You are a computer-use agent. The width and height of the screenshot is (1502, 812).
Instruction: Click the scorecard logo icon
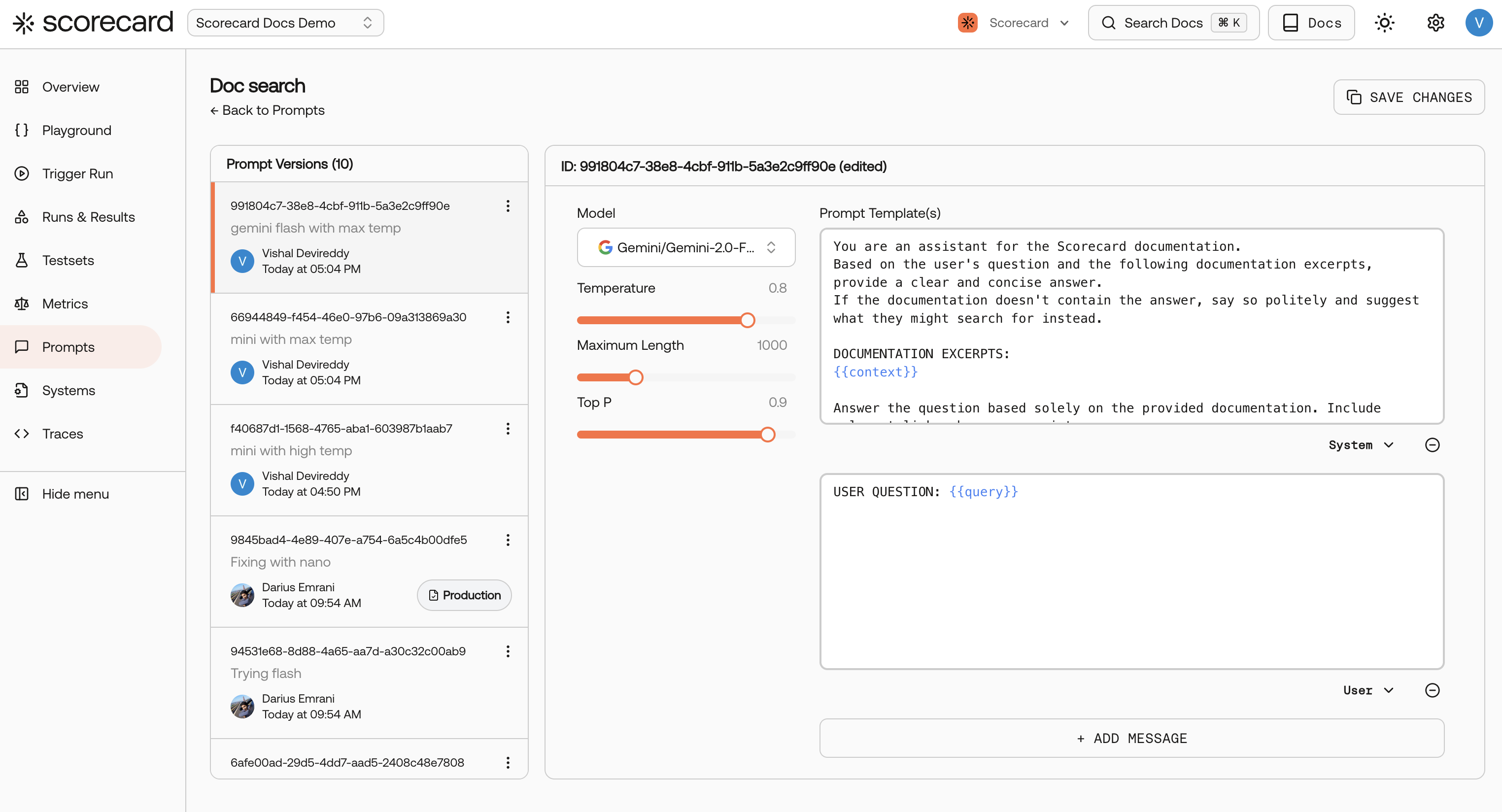pos(24,23)
